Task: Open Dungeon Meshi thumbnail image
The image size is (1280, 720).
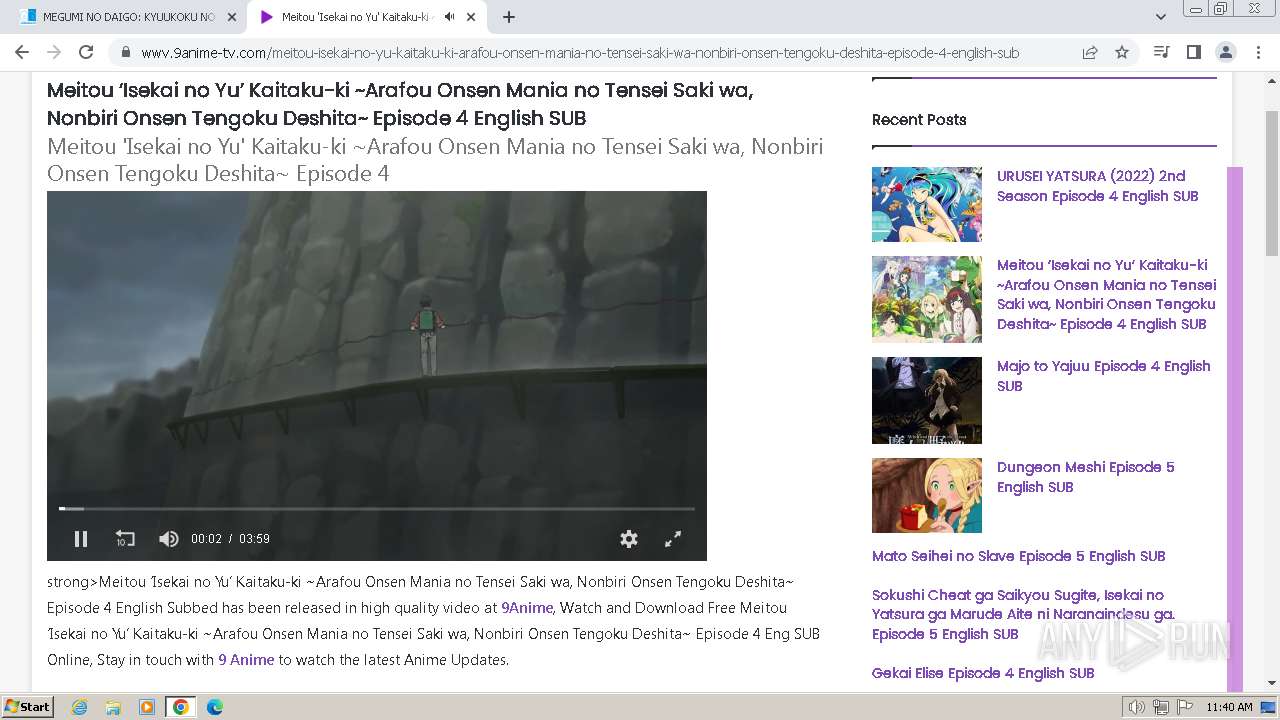Action: [x=927, y=495]
